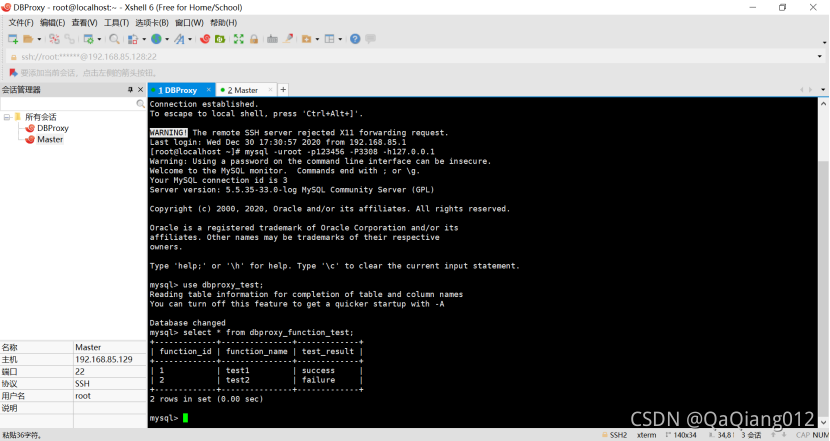The image size is (830, 441).
Task: Open the 文件(F) menu
Action: [x=21, y=23]
